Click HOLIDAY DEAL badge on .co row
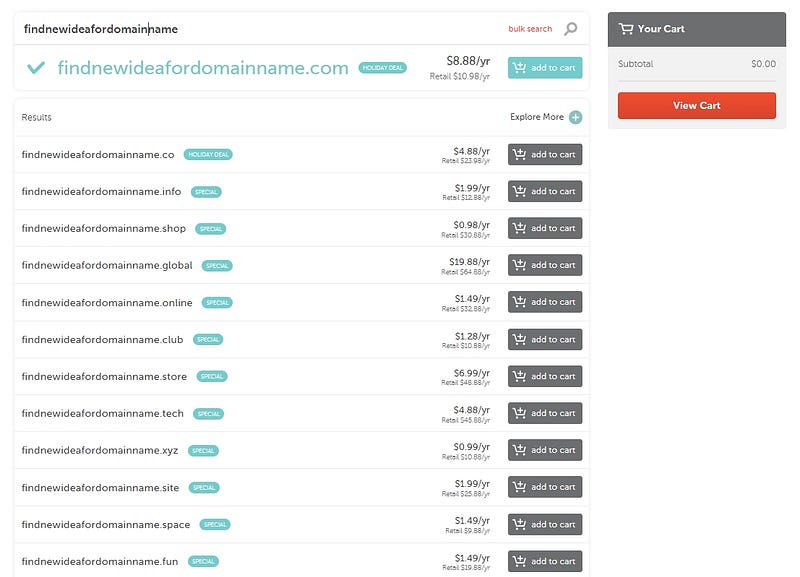800x577 pixels. pyautogui.click(x=208, y=154)
